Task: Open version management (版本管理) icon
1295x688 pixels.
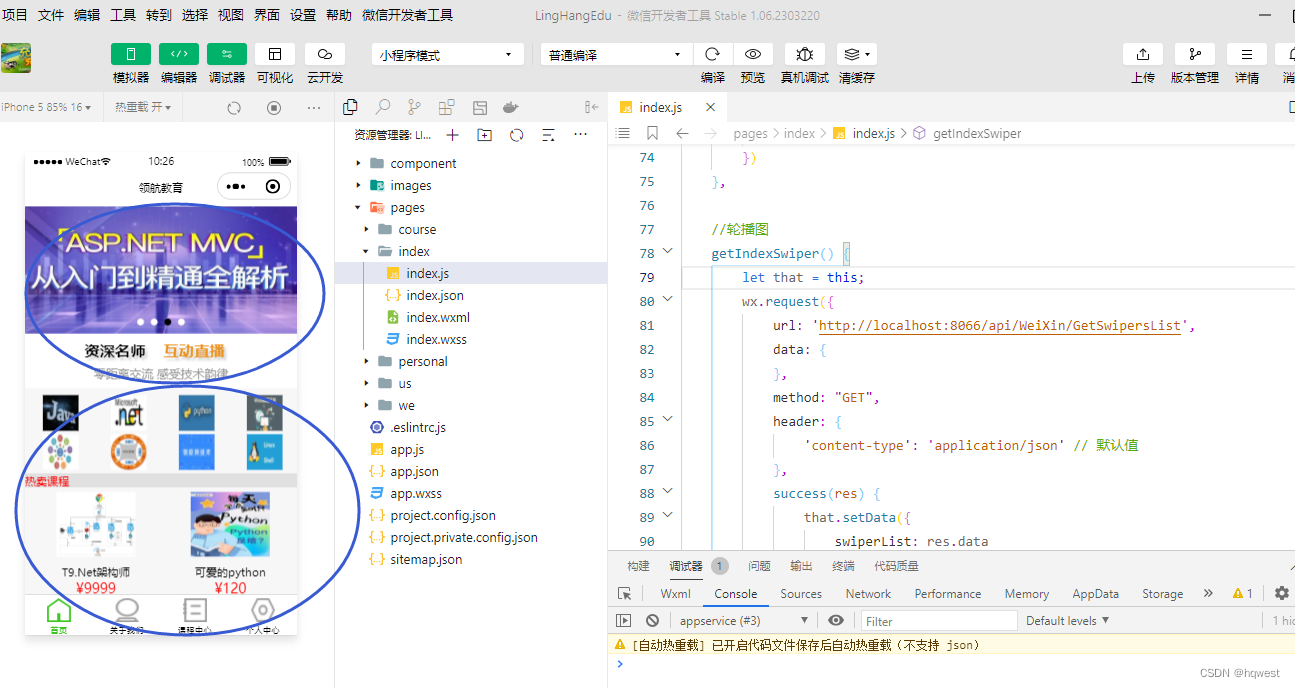Action: click(1195, 54)
